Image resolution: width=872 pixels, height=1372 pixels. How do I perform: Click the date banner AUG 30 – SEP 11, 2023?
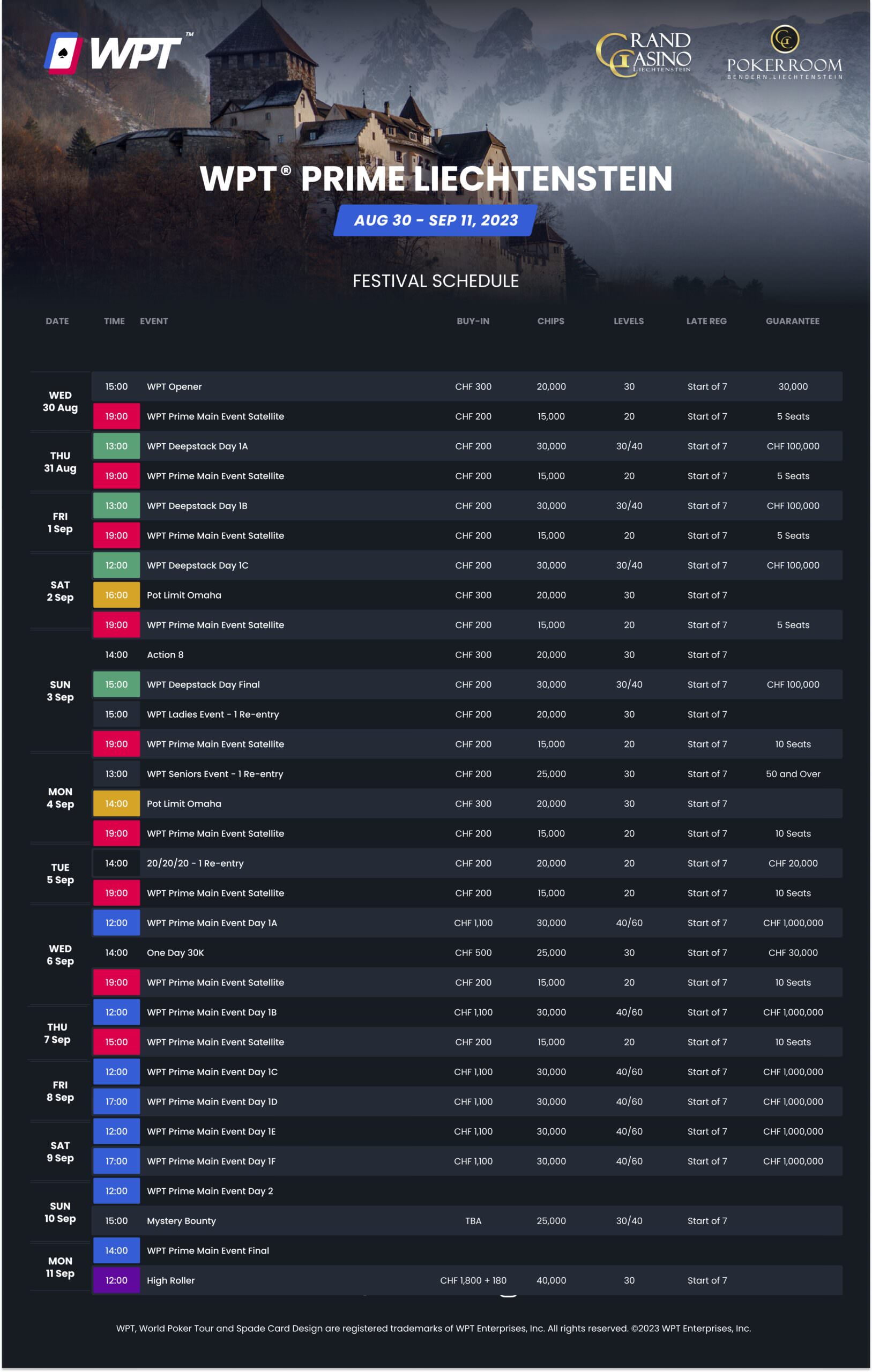coord(435,220)
